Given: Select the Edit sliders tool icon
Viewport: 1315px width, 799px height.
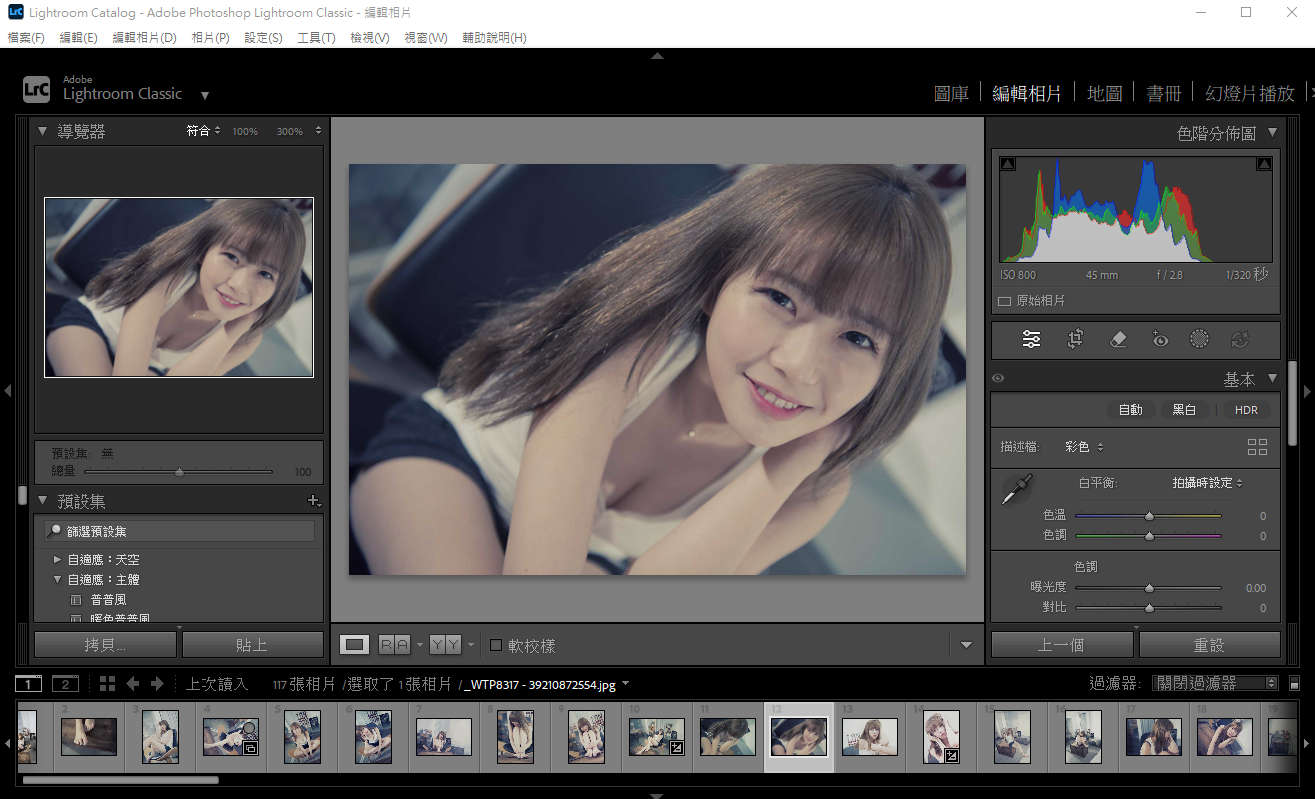Looking at the screenshot, I should click(1032, 340).
